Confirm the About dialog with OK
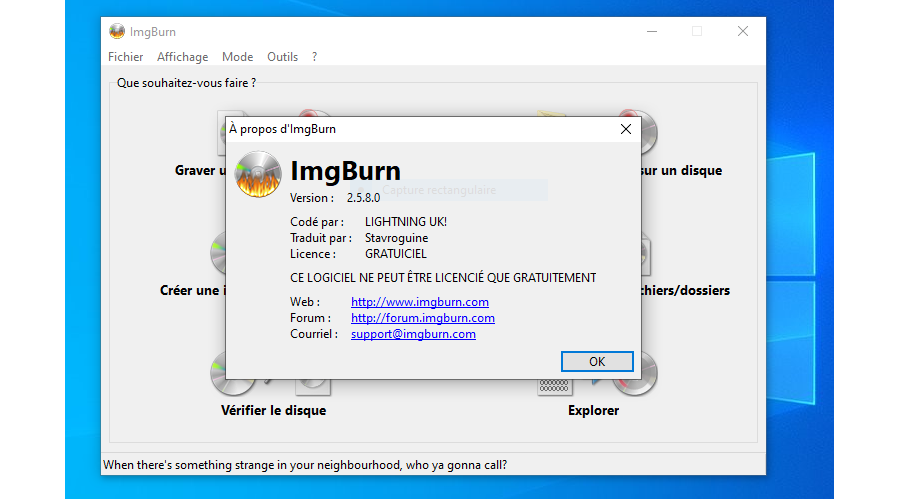Image resolution: width=900 pixels, height=499 pixels. point(597,361)
